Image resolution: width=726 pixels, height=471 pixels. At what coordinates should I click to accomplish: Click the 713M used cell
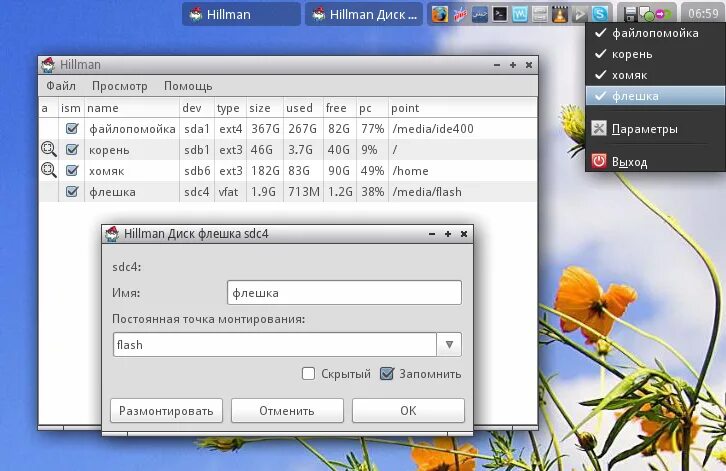(304, 192)
